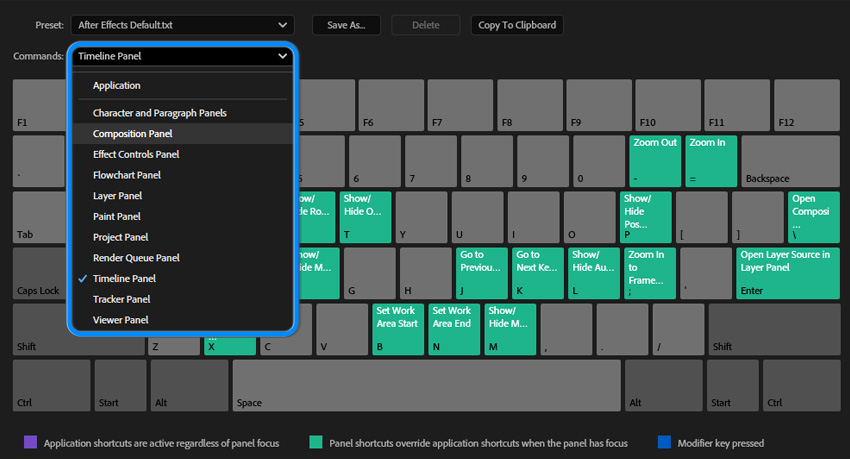The height and width of the screenshot is (459, 850).
Task: Click the F12 key
Action: pos(807,105)
